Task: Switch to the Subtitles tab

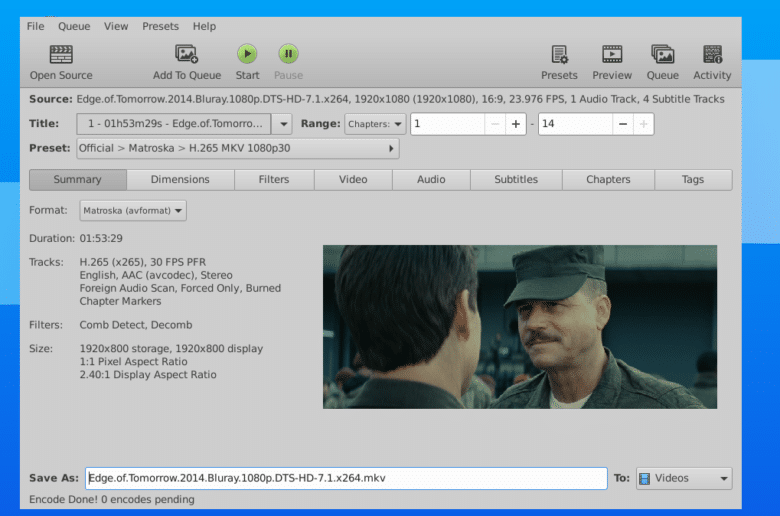Action: click(516, 180)
